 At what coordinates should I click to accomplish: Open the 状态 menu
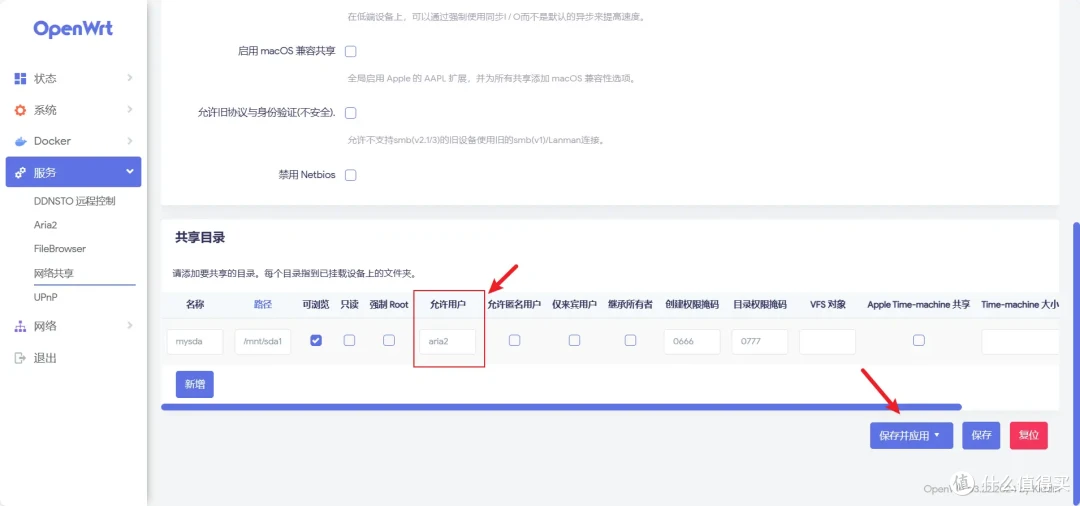73,78
